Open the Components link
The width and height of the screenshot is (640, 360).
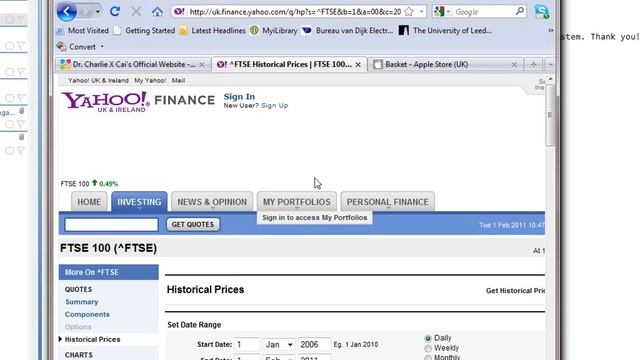tap(87, 314)
